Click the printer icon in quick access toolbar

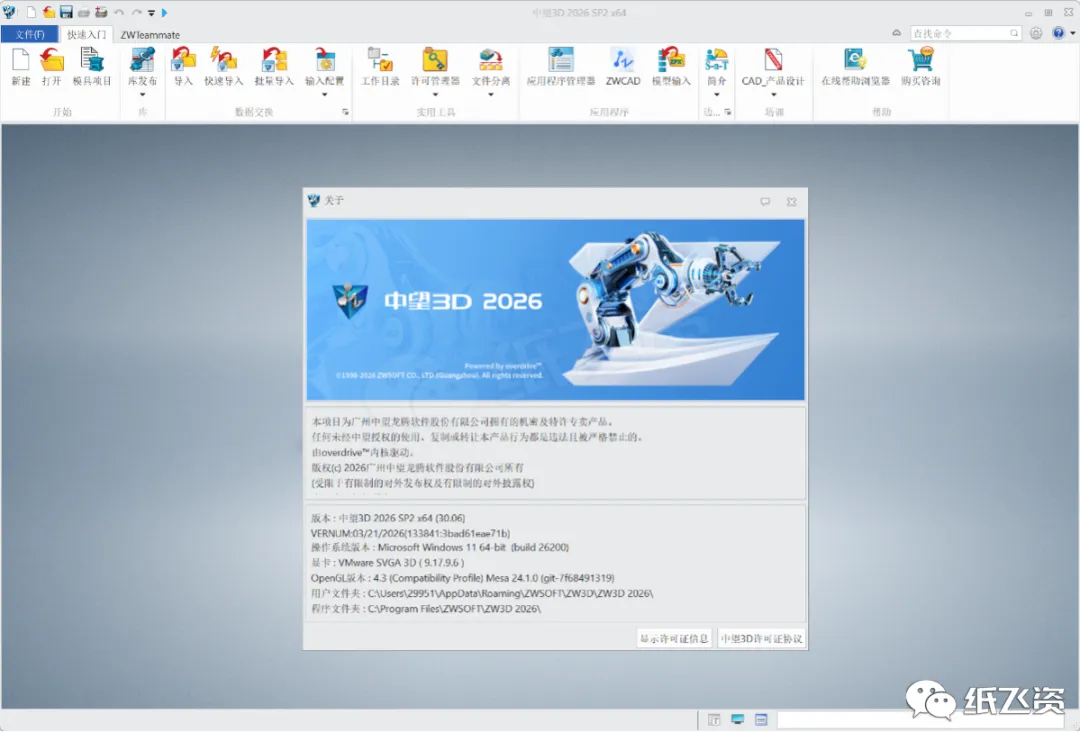(x=83, y=12)
